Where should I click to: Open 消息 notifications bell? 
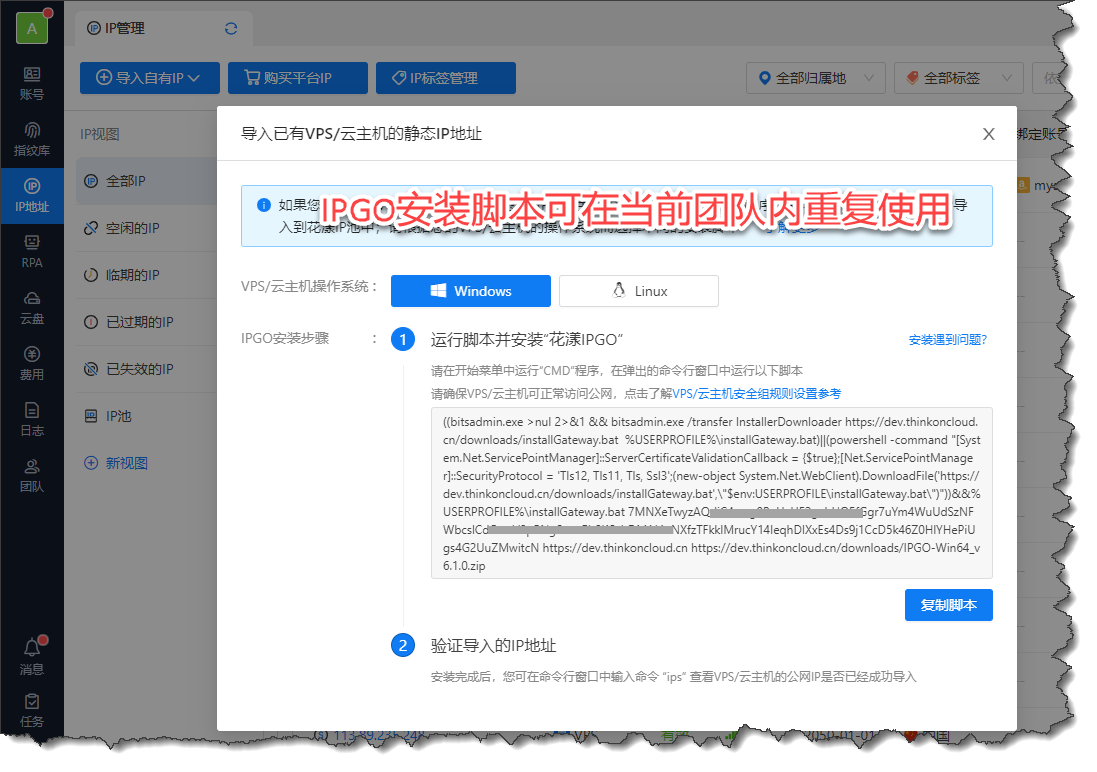click(x=32, y=656)
